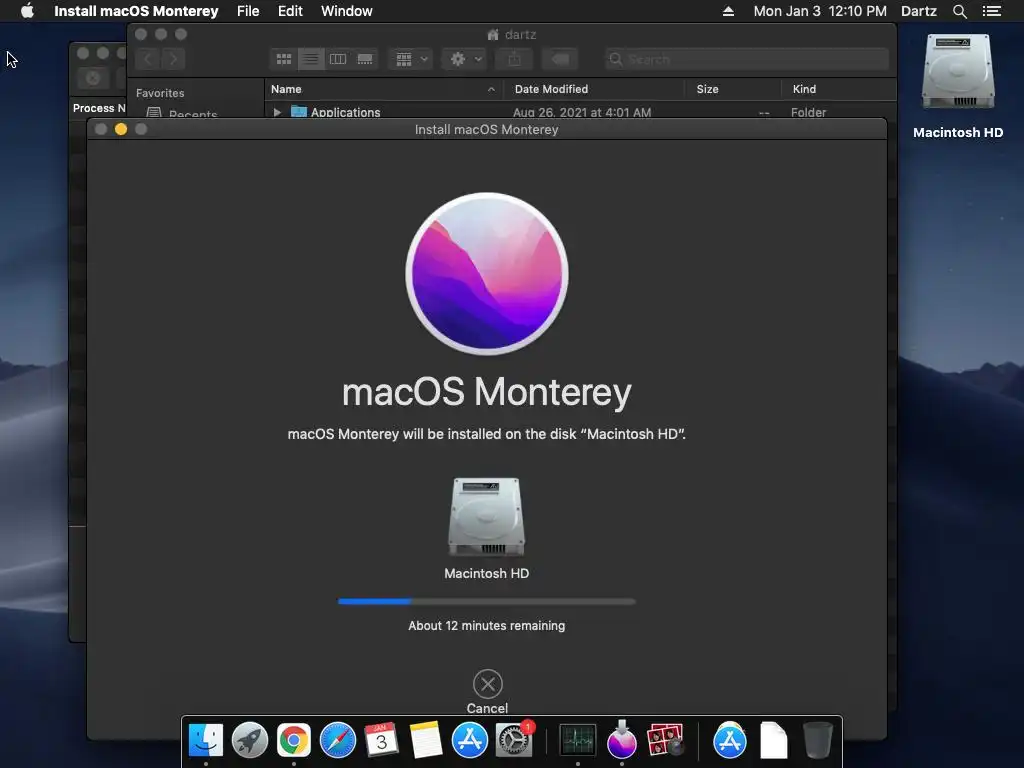
Task: Open Trash from the Dock
Action: [x=817, y=741]
